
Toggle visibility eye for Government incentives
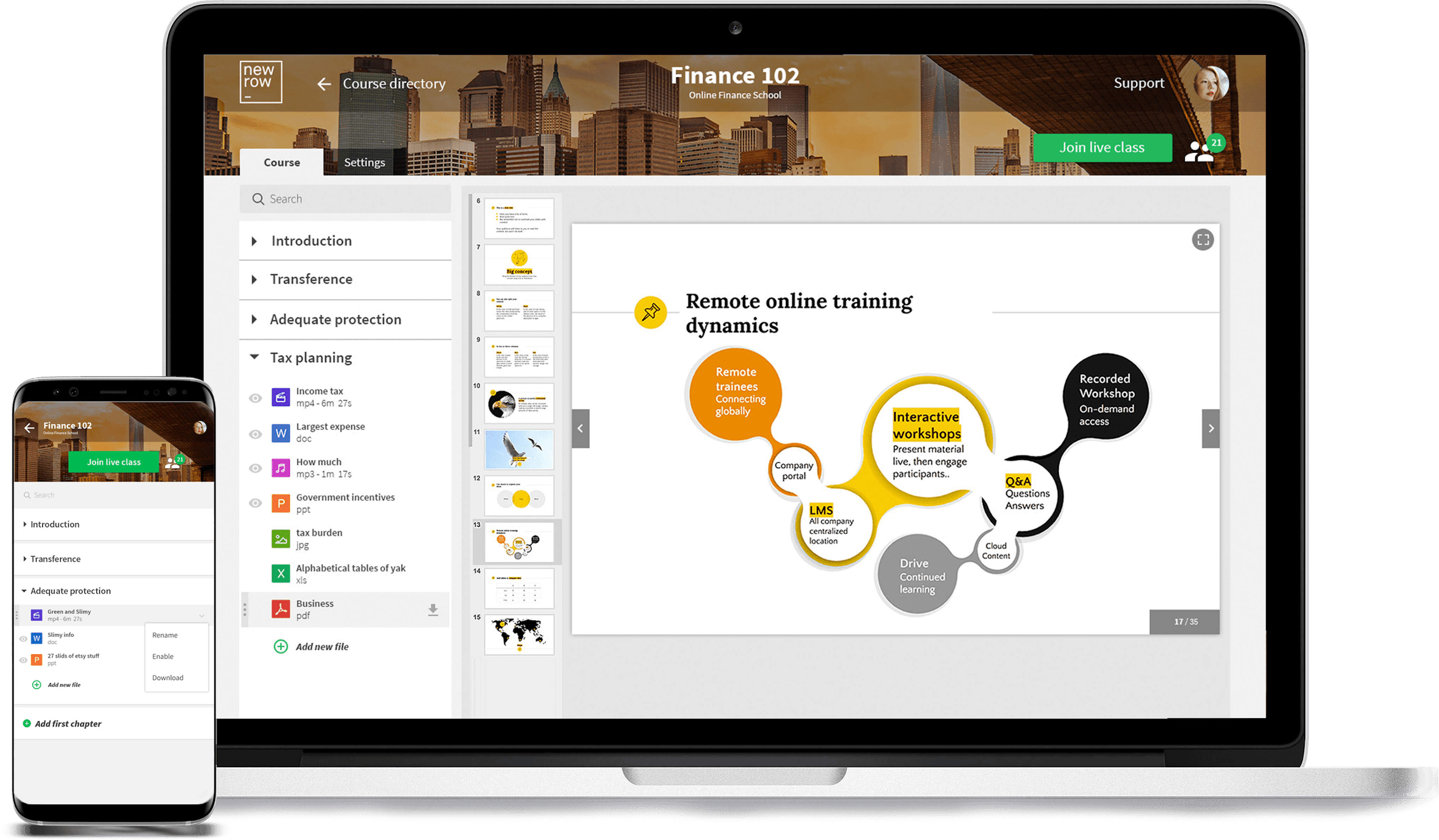[x=255, y=503]
